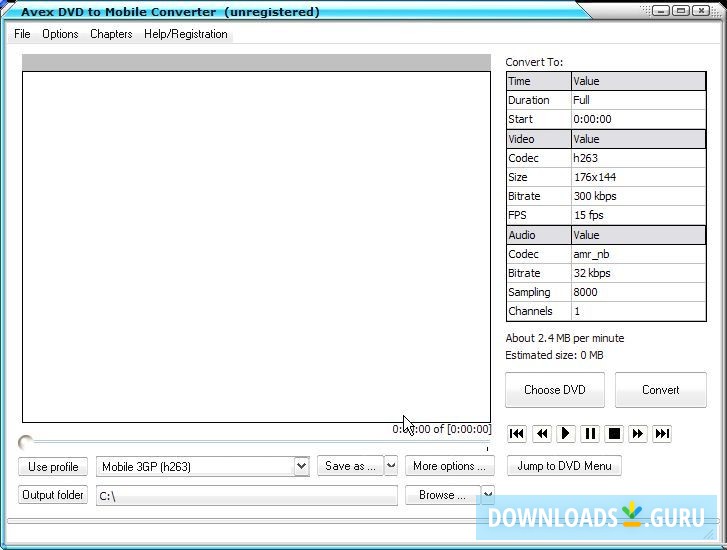Skip to the next chapter

[662, 434]
